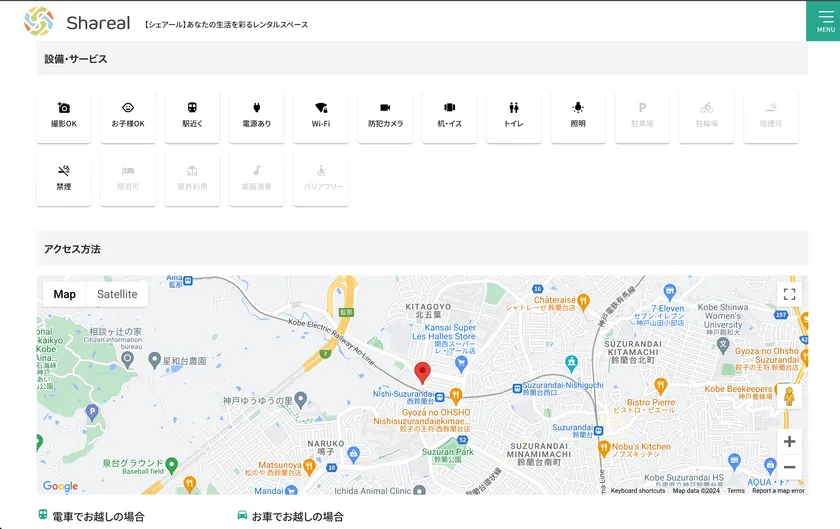Click the Wi-Fi amenity icon
This screenshot has height=529, width=840.
(321, 116)
